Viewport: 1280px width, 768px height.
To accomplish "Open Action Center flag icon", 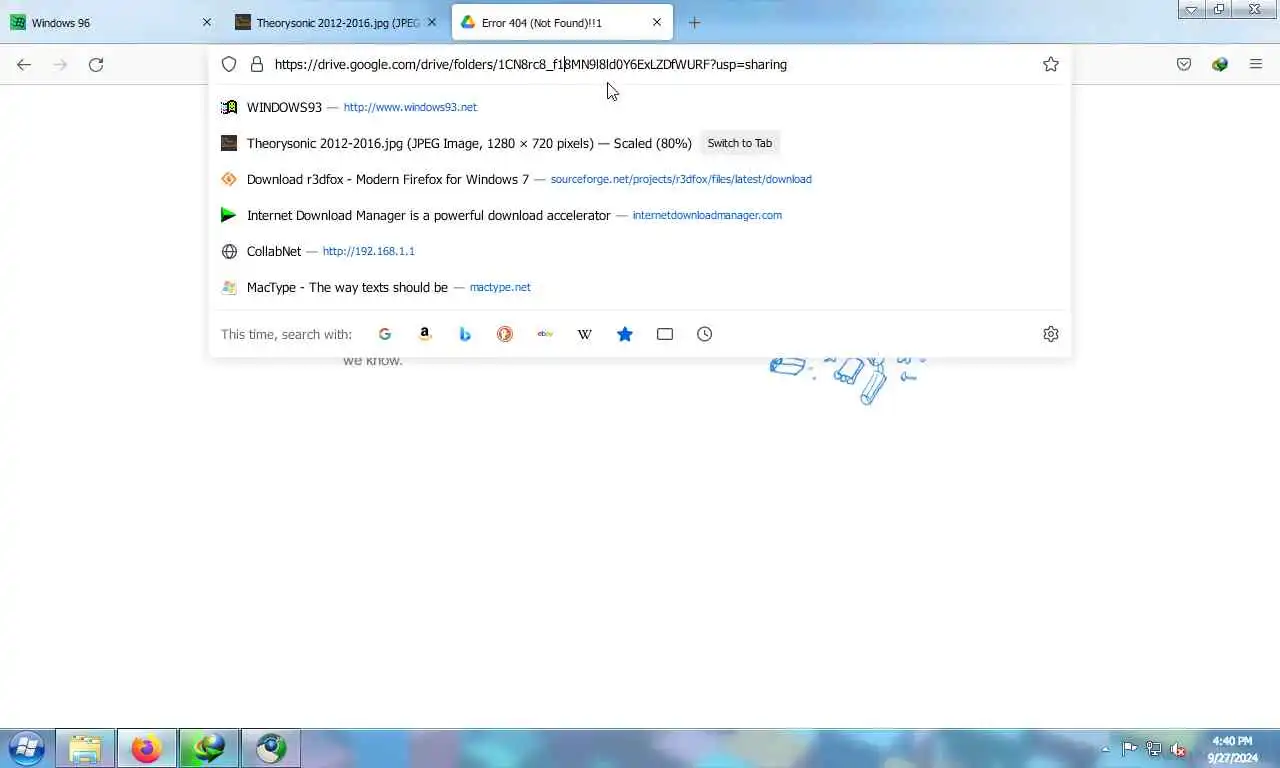I will click(x=1129, y=748).
